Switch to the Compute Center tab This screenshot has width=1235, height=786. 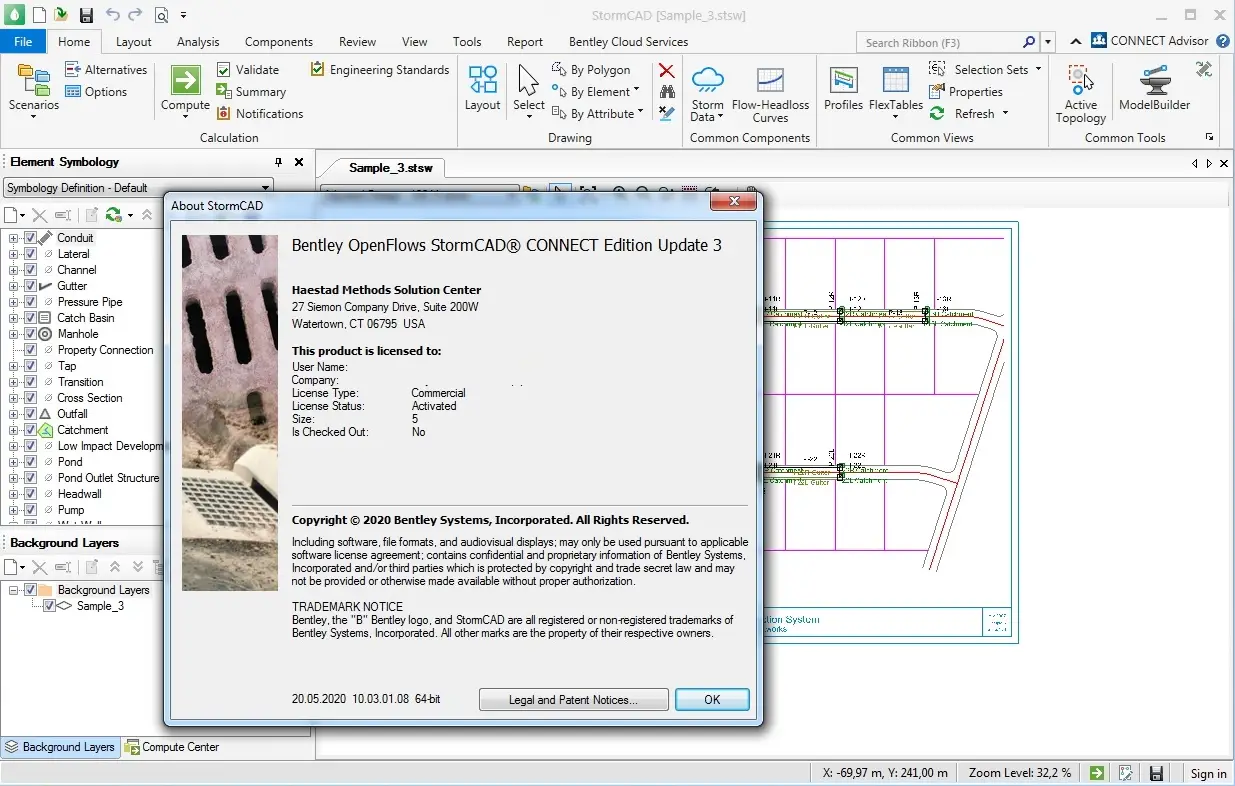[x=172, y=747]
